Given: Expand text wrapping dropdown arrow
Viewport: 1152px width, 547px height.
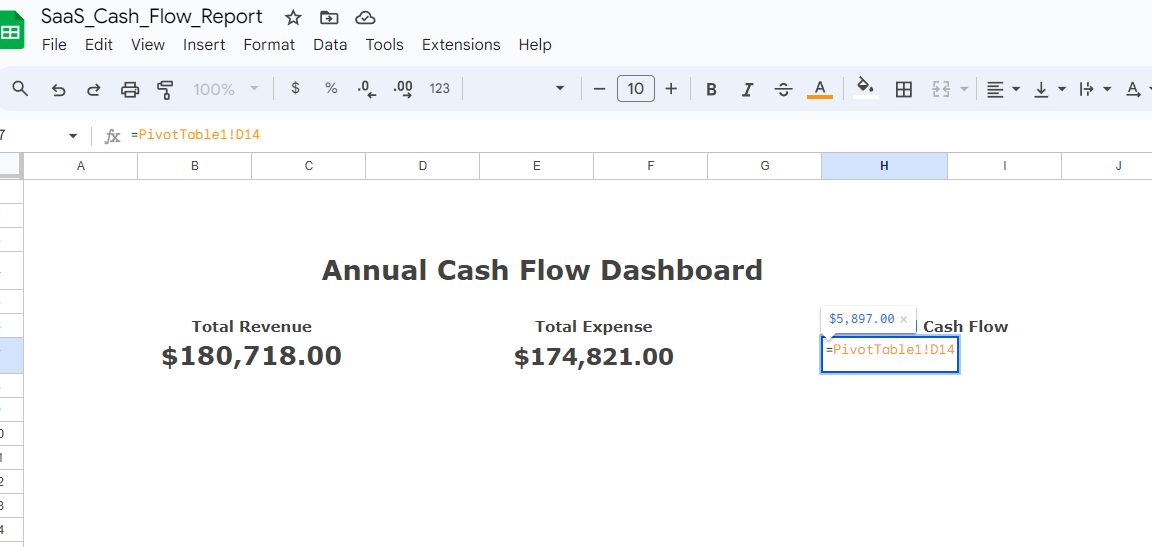Looking at the screenshot, I should [x=1108, y=90].
